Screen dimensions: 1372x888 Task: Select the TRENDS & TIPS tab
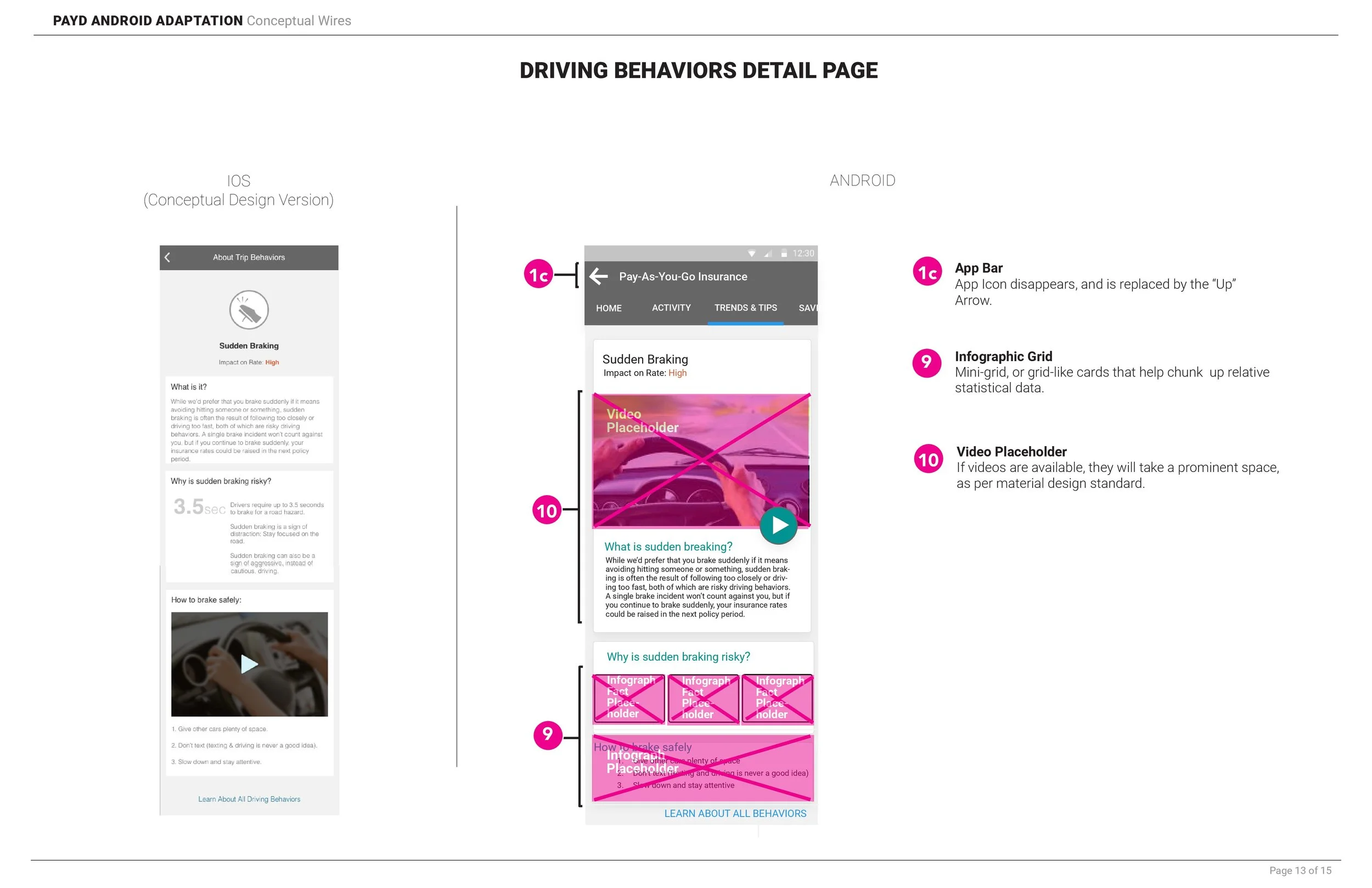click(x=745, y=308)
